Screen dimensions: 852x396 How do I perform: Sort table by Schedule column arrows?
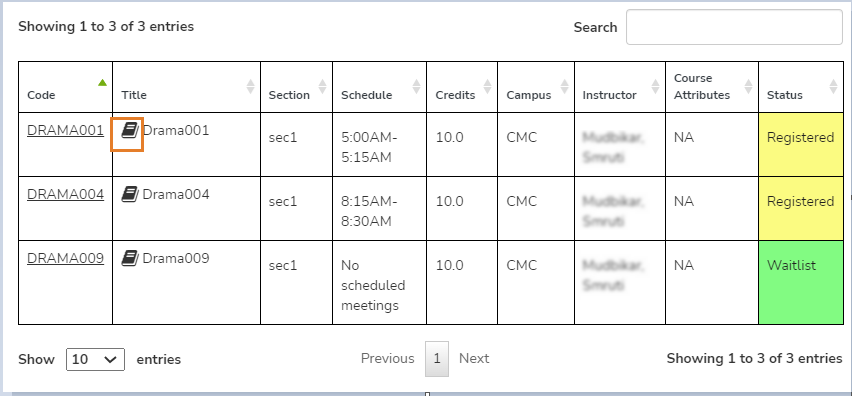point(416,86)
